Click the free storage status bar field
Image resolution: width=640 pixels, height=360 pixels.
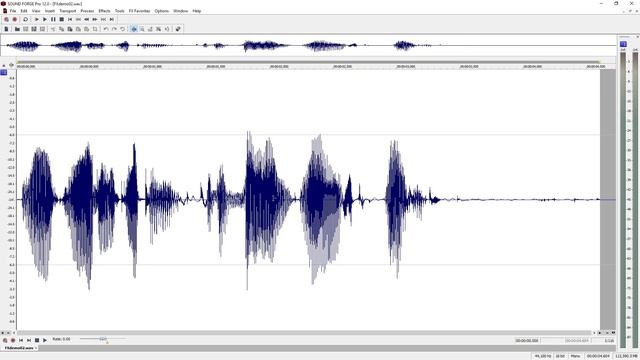point(626,356)
